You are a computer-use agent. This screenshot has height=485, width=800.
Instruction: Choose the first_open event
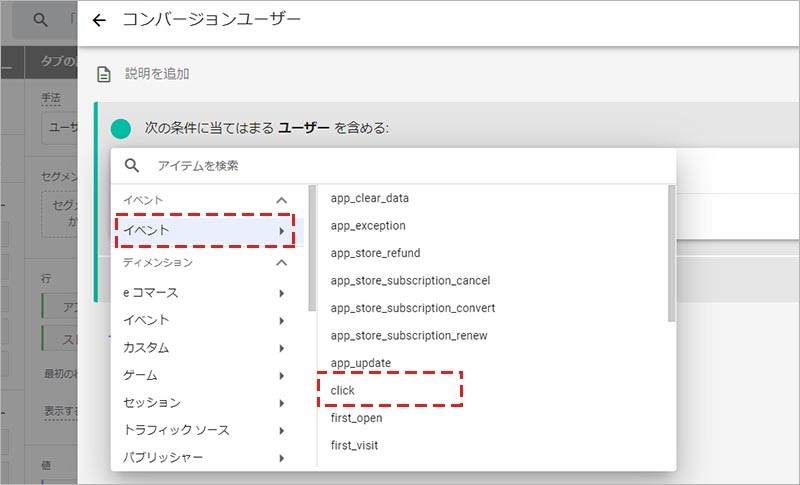point(356,417)
